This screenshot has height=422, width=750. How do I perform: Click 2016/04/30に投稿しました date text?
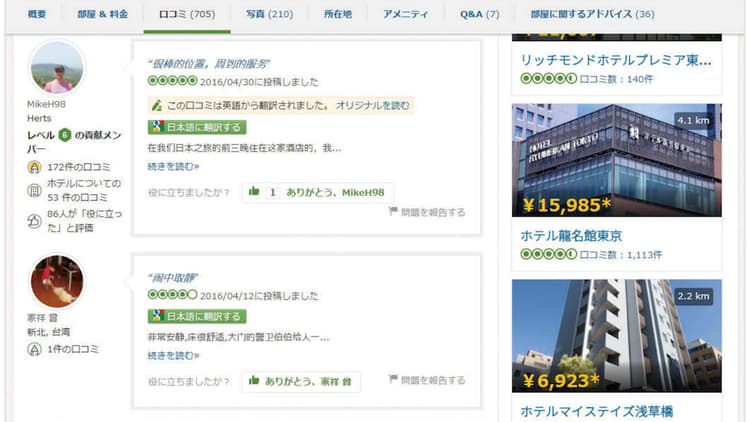pyautogui.click(x=259, y=82)
